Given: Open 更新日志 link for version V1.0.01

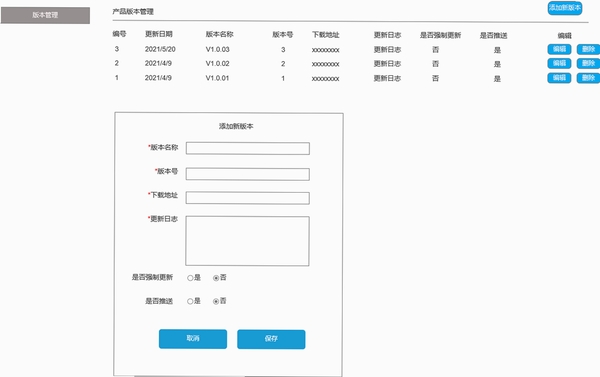Looking at the screenshot, I should pos(387,78).
